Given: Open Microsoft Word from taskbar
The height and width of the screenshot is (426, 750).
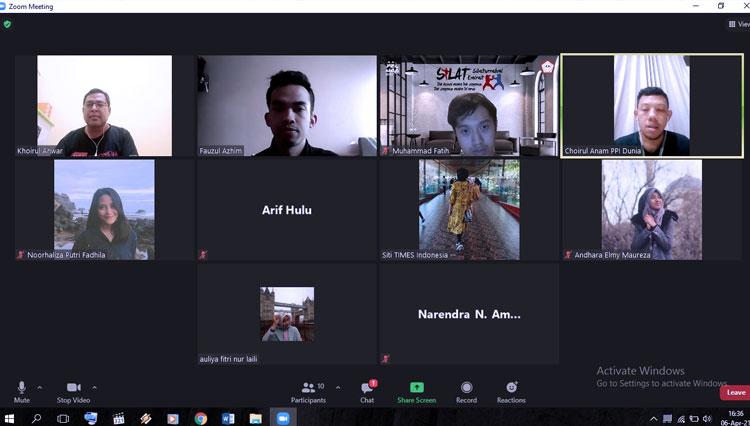Looking at the screenshot, I should (228, 419).
